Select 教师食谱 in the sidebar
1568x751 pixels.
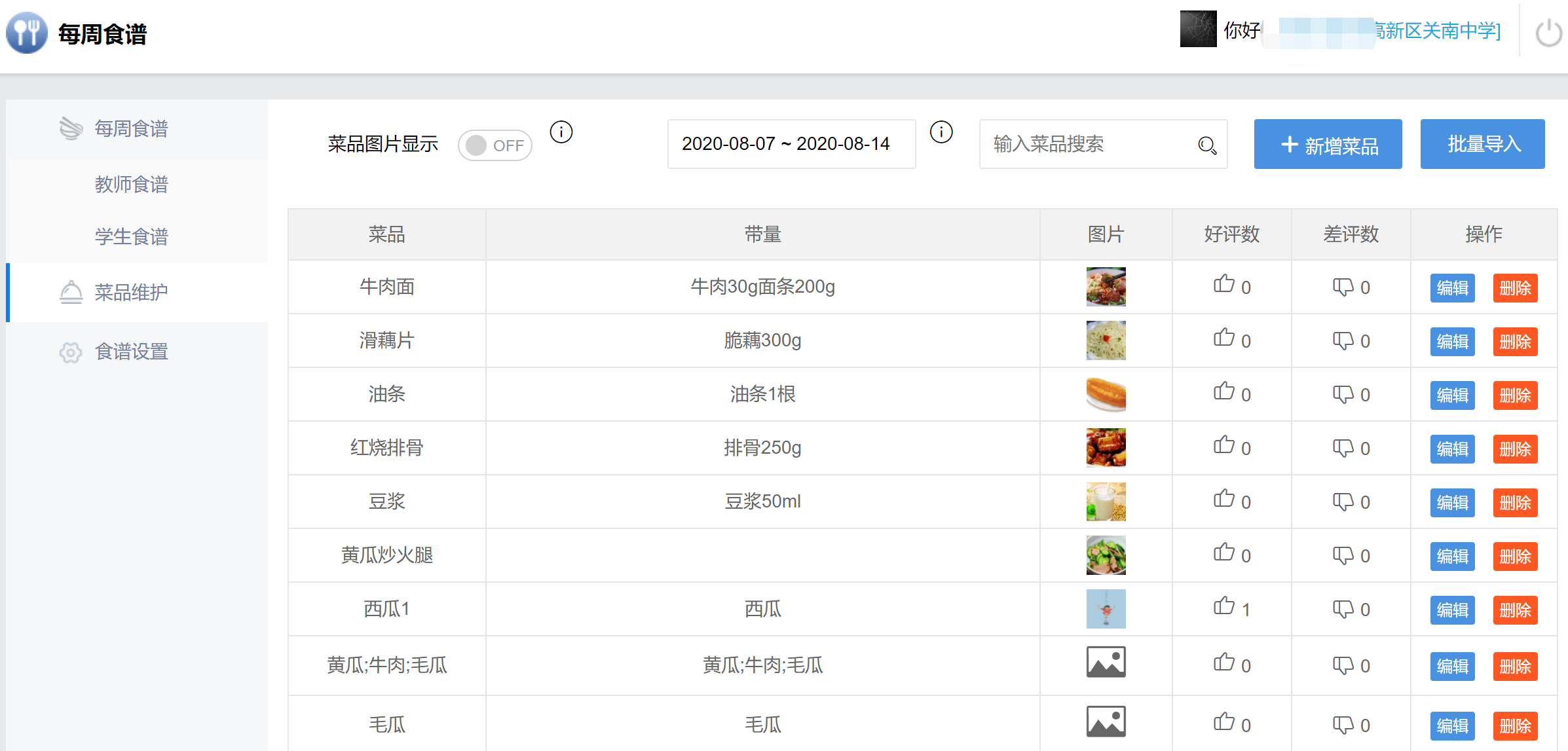(x=131, y=184)
